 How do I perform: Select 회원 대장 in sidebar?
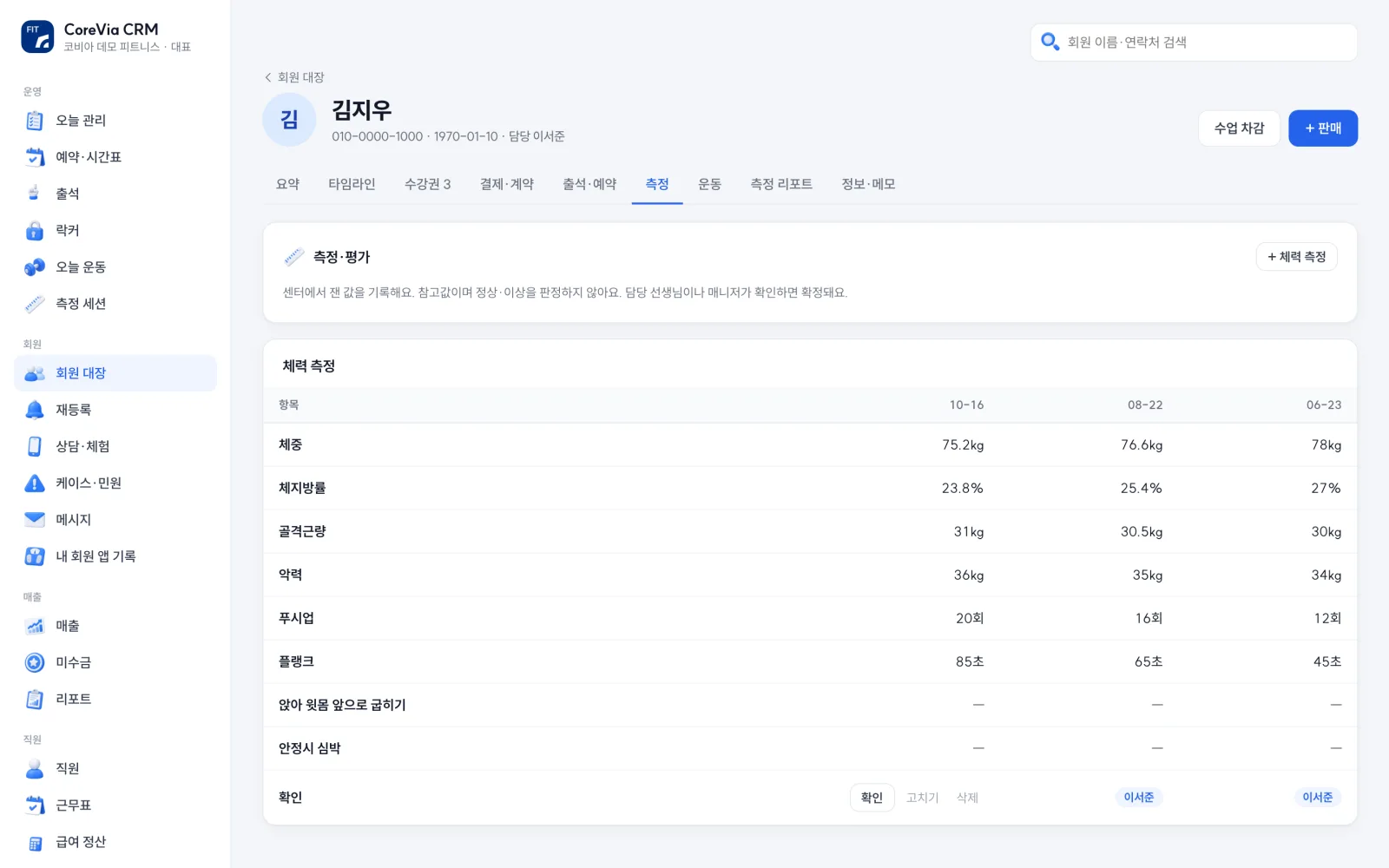pos(115,373)
